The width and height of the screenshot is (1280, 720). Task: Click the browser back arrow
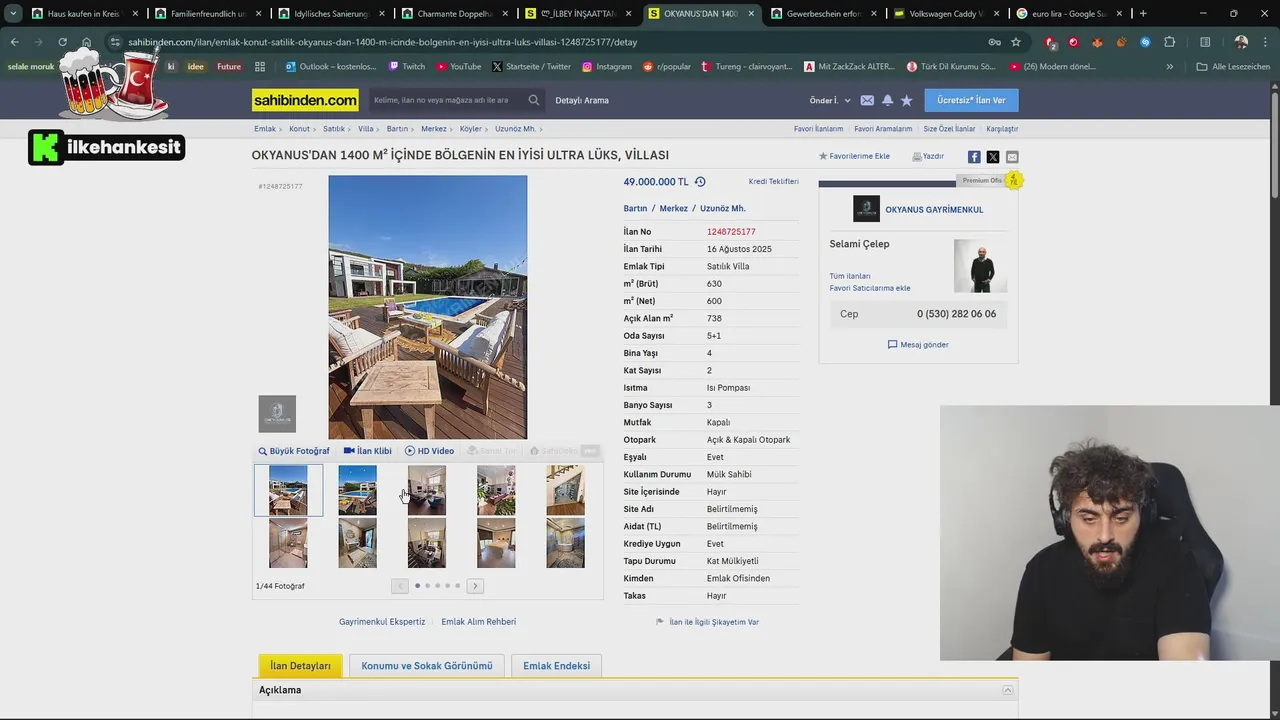click(15, 42)
